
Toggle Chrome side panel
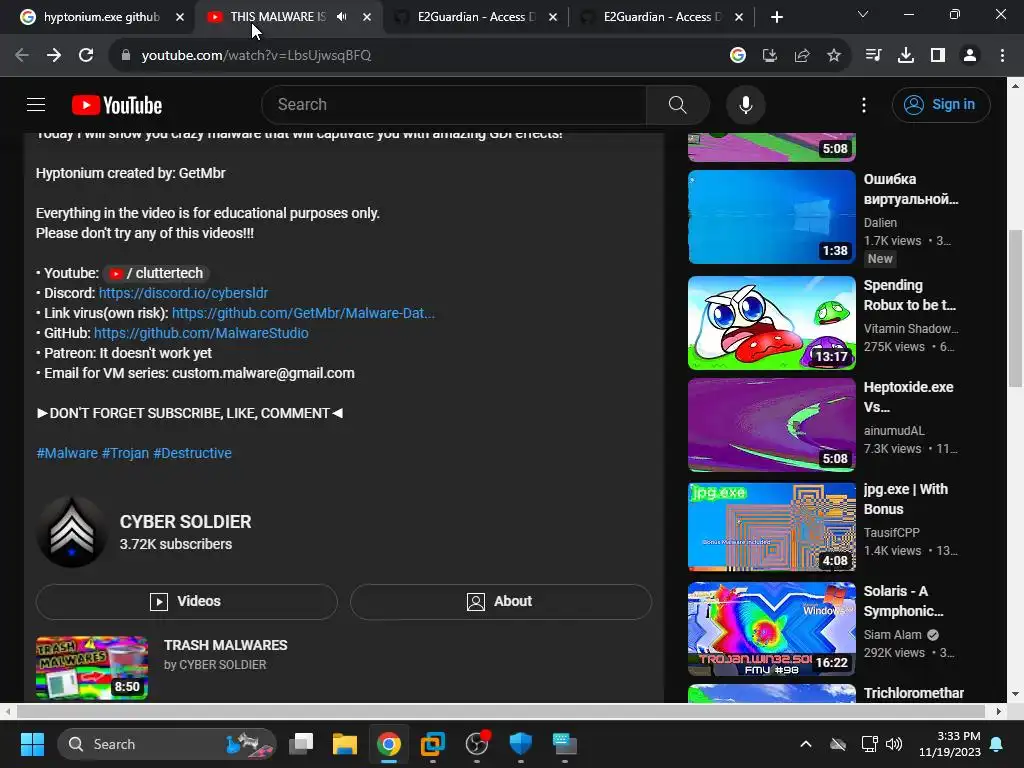coord(938,56)
